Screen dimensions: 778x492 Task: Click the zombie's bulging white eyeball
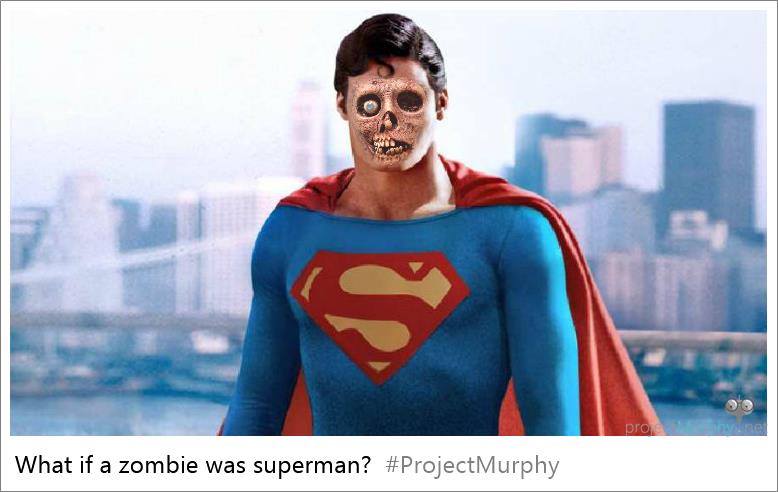[x=369, y=107]
